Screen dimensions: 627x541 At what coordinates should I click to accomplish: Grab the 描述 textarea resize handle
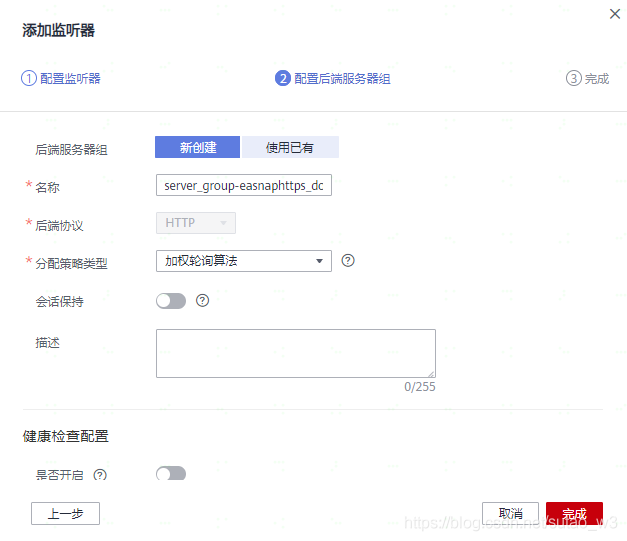pyautogui.click(x=431, y=374)
